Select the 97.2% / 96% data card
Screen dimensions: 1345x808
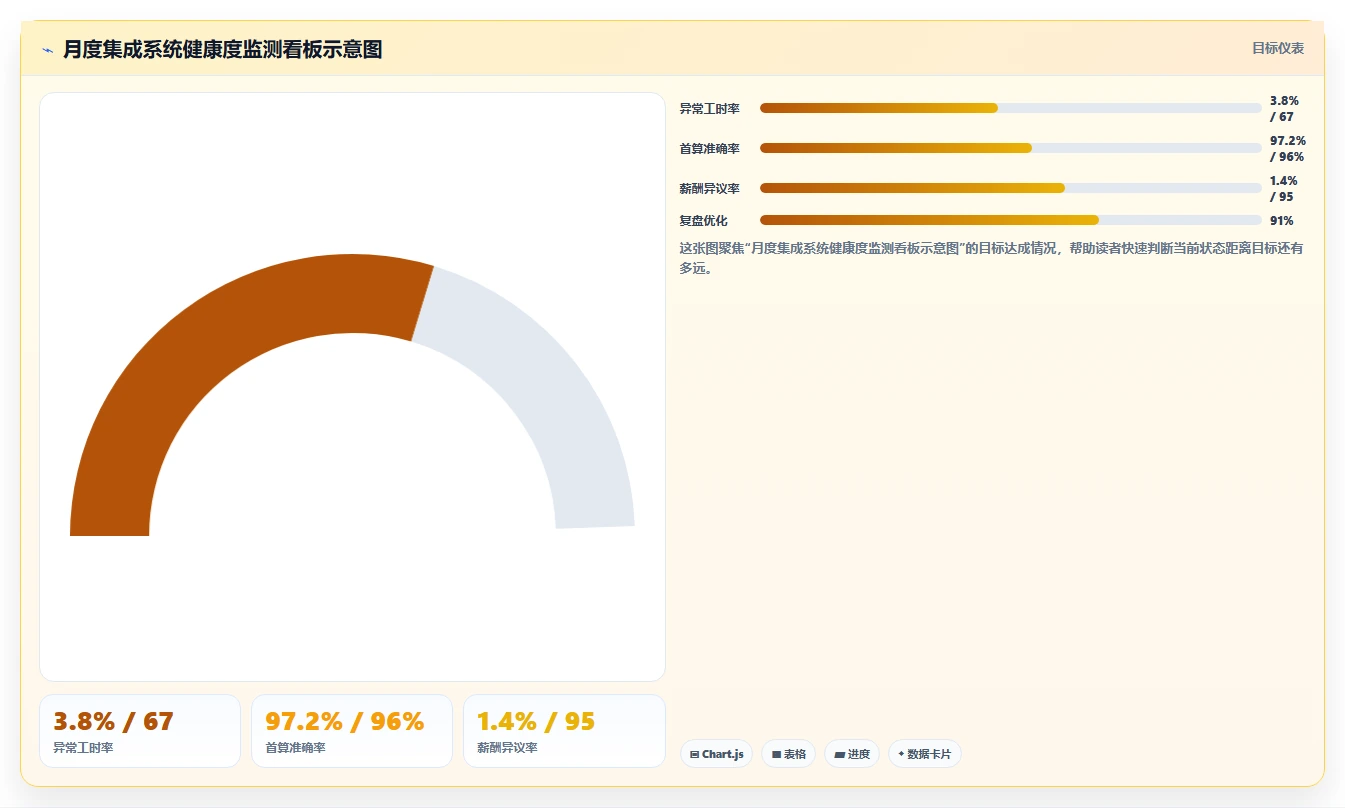[x=352, y=731]
